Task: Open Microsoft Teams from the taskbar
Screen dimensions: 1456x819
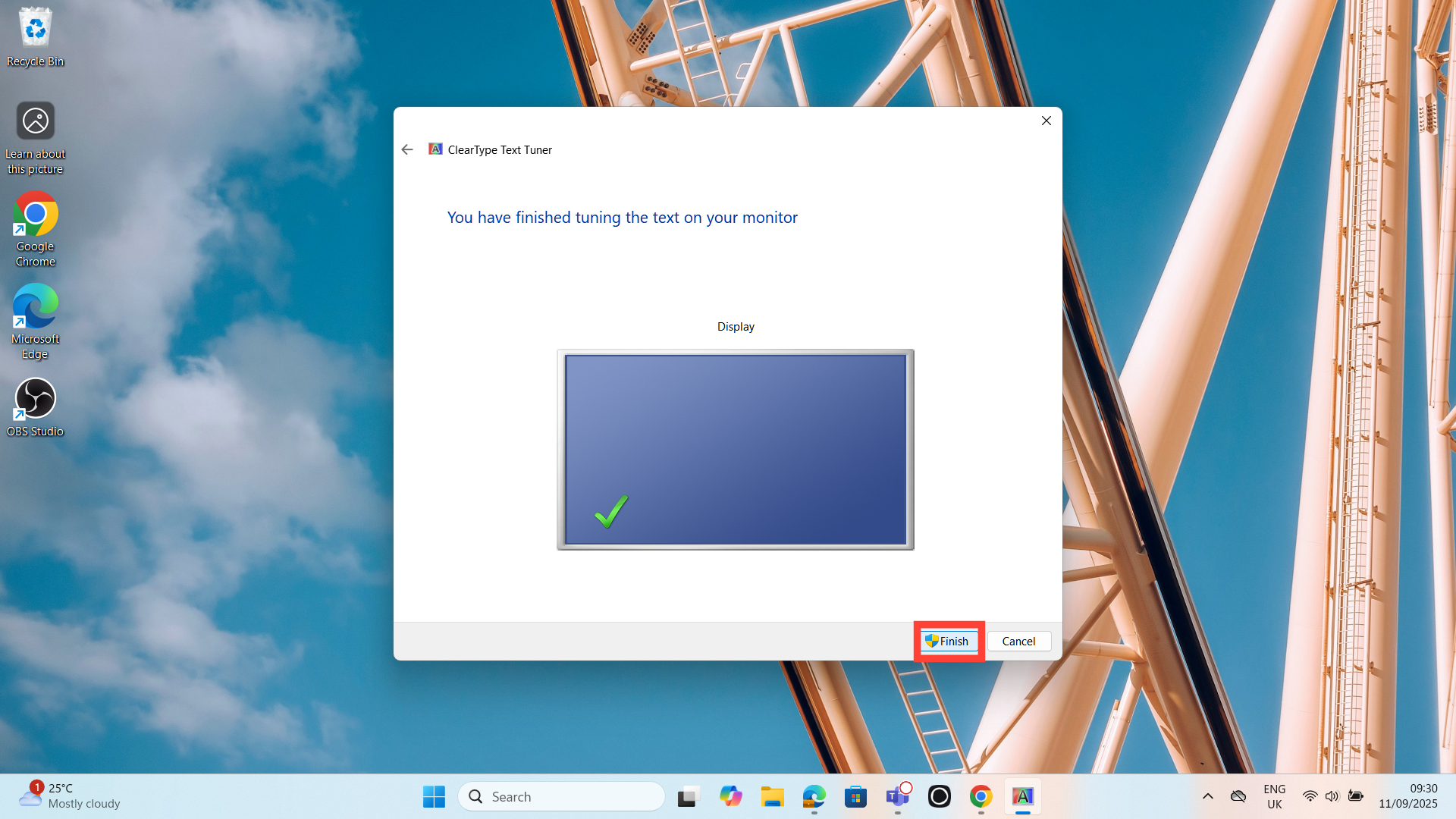Action: (897, 796)
